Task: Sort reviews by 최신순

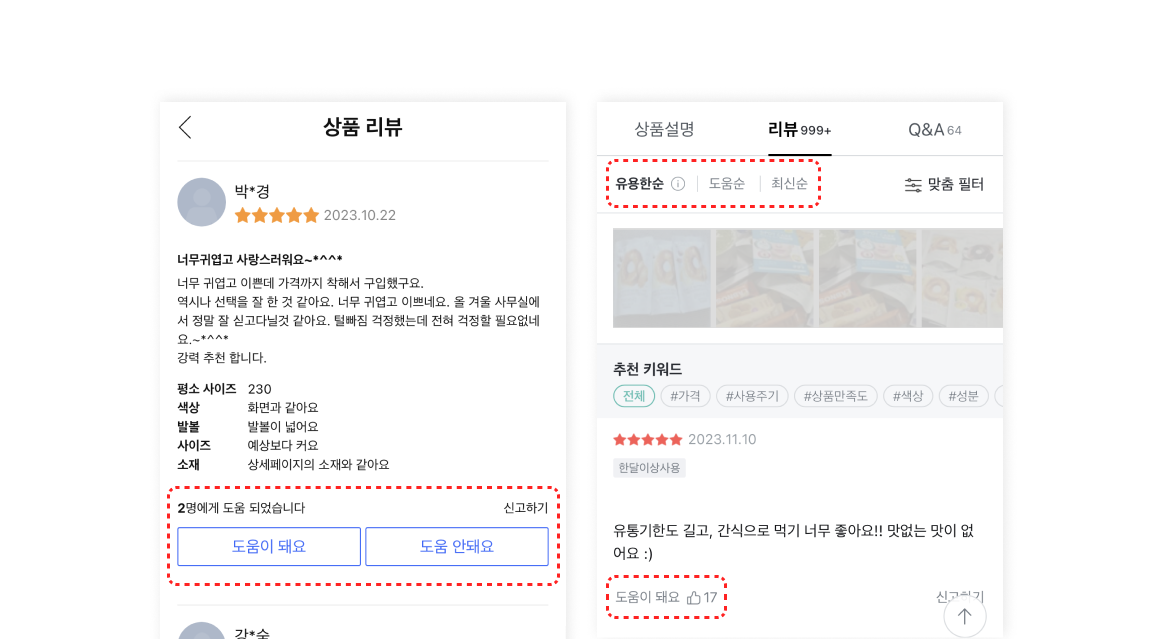Action: (x=789, y=184)
